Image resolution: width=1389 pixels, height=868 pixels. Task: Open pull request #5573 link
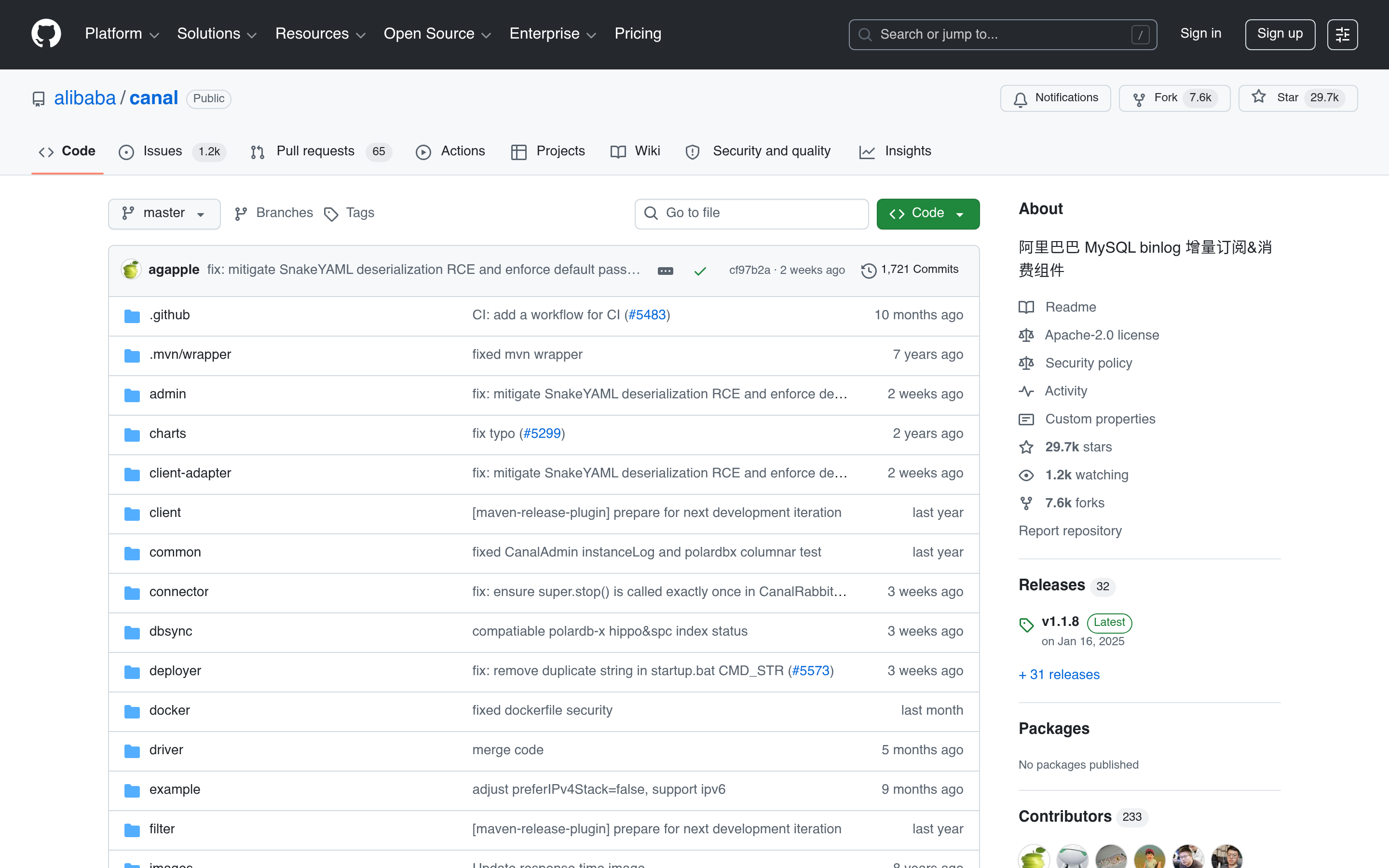pyautogui.click(x=810, y=671)
